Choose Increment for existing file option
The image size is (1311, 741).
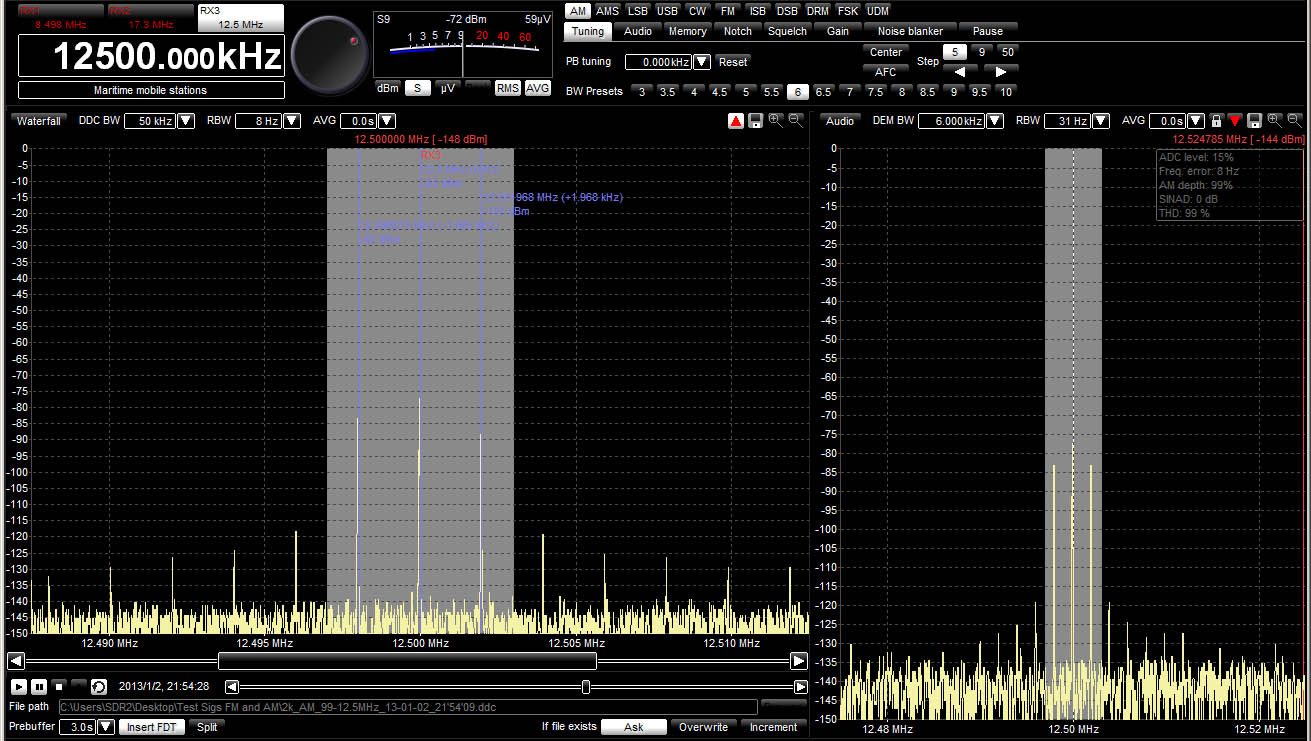pyautogui.click(x=773, y=727)
